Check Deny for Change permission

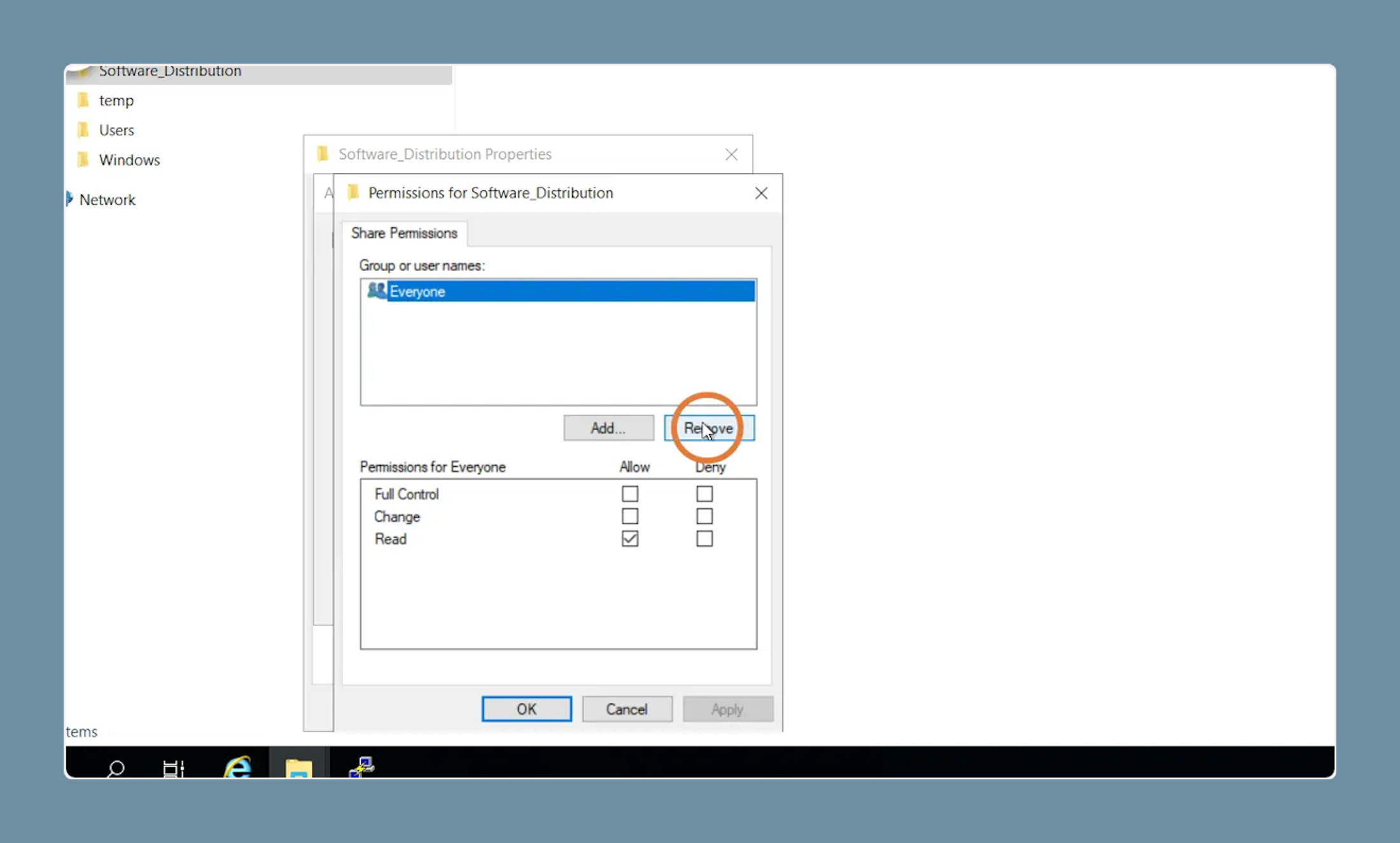pyautogui.click(x=704, y=516)
